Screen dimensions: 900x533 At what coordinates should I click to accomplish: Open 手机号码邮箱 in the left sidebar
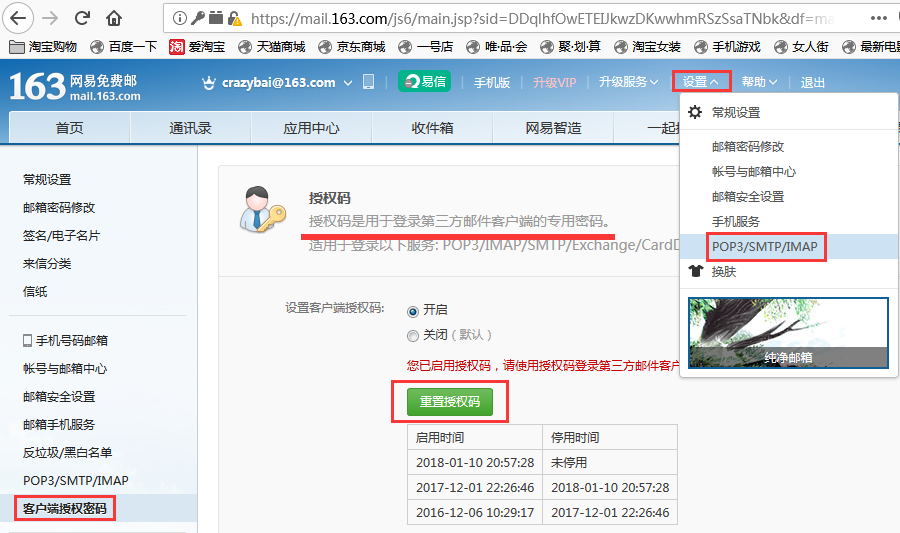click(x=65, y=341)
